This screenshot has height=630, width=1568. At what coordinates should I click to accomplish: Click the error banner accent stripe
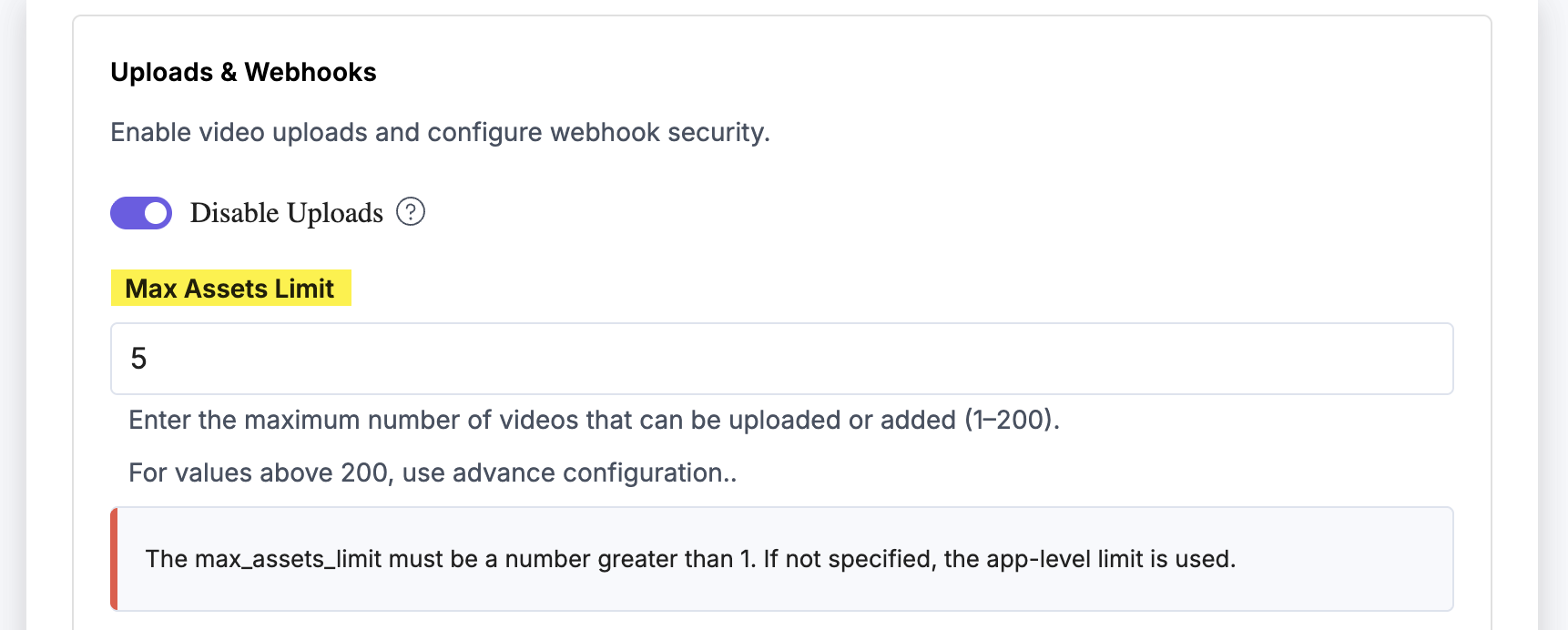pos(113,558)
